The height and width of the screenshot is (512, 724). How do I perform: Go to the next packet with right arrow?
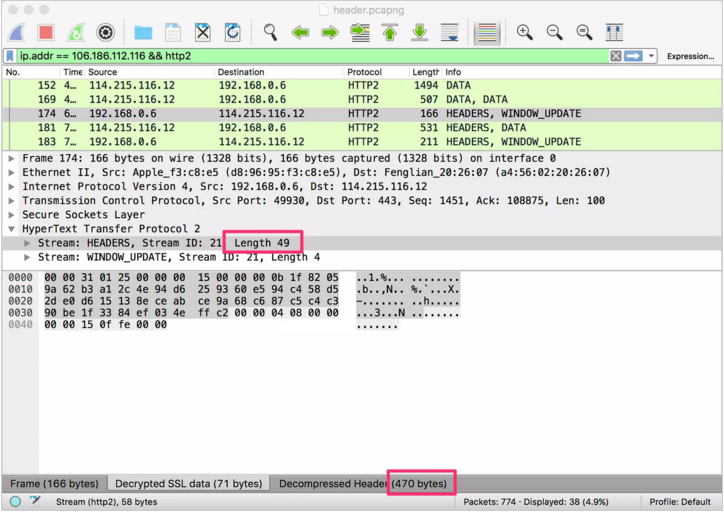point(329,33)
